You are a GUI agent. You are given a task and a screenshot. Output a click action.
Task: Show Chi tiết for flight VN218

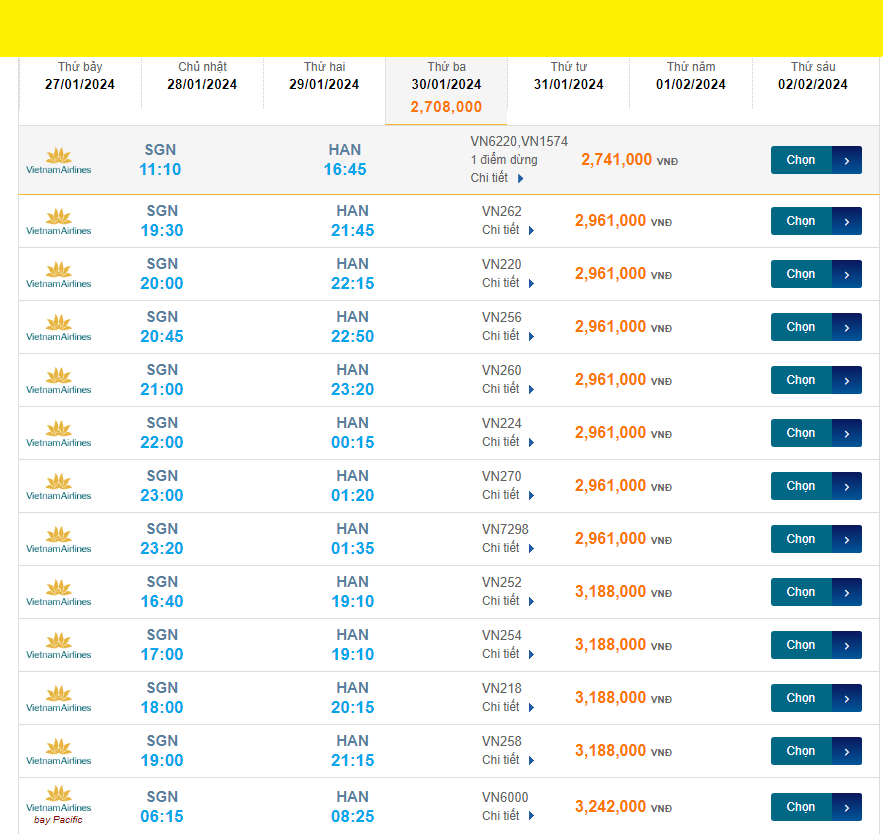click(x=508, y=707)
